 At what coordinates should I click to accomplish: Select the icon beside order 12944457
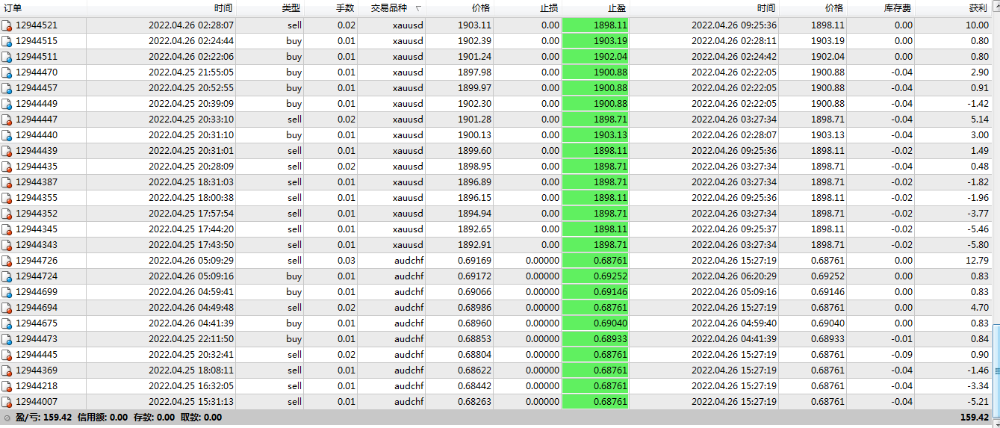6,89
